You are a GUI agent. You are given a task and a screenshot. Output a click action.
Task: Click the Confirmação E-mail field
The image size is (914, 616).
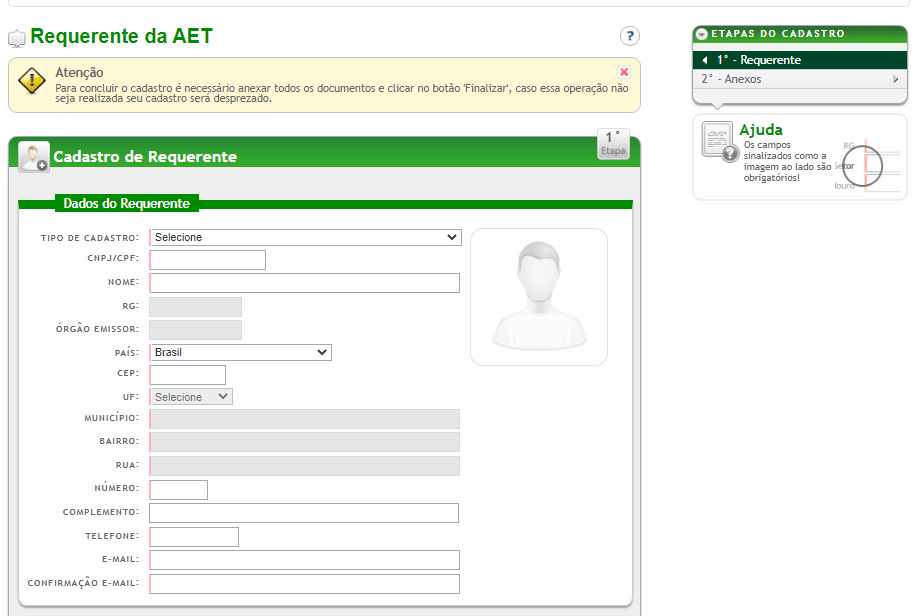(304, 584)
